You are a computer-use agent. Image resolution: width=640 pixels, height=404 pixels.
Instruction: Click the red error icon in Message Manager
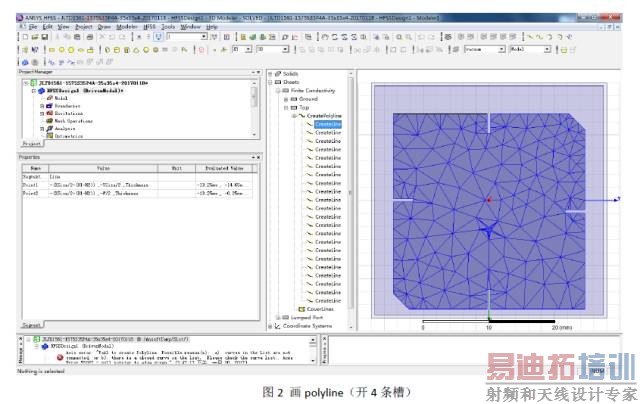[60, 357]
